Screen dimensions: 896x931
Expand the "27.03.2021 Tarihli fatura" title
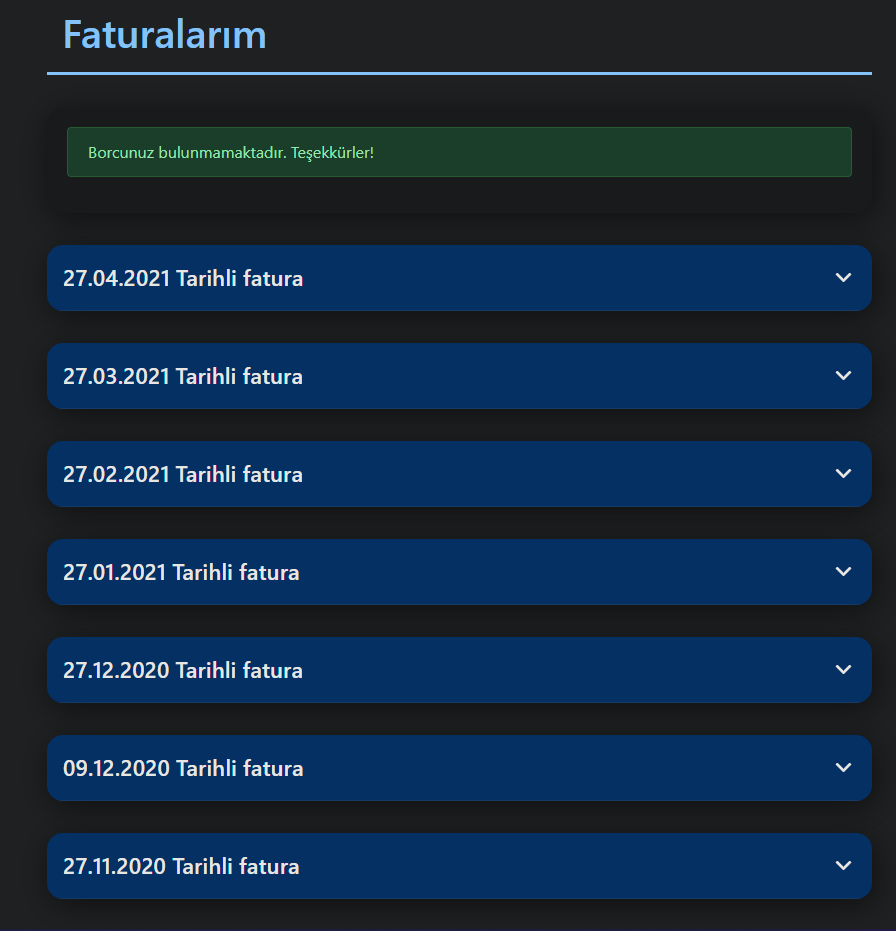coord(183,376)
